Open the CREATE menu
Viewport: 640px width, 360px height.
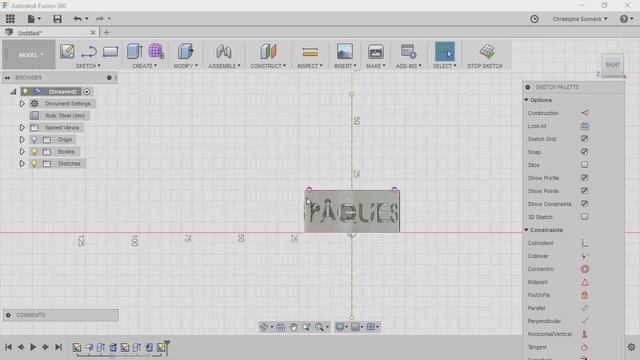pos(144,66)
